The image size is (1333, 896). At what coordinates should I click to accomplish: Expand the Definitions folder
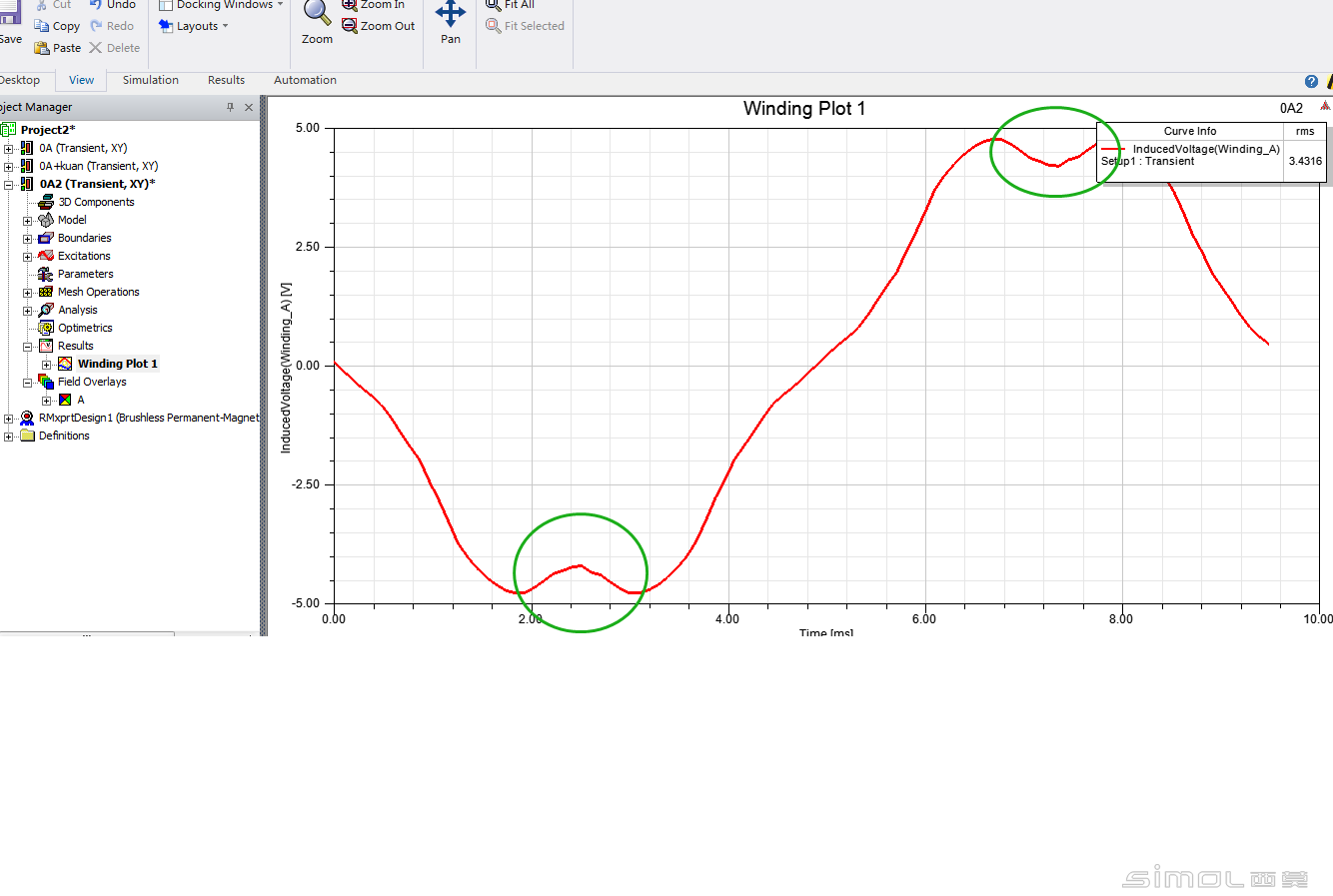coord(9,437)
